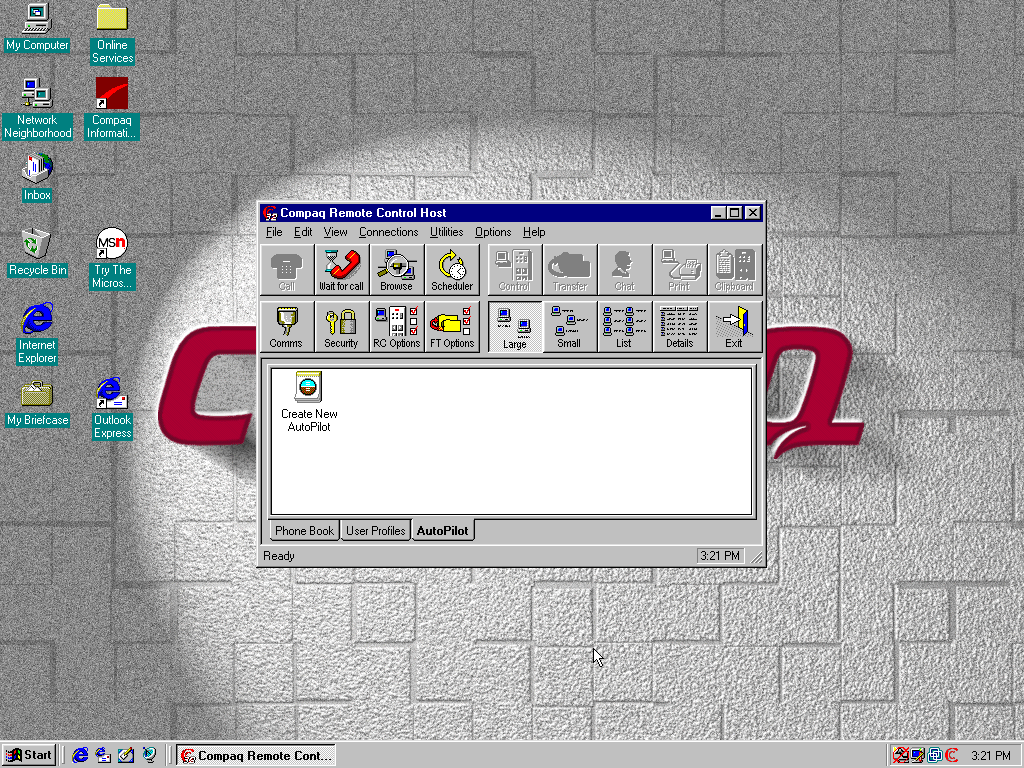Open RC Options

click(396, 326)
